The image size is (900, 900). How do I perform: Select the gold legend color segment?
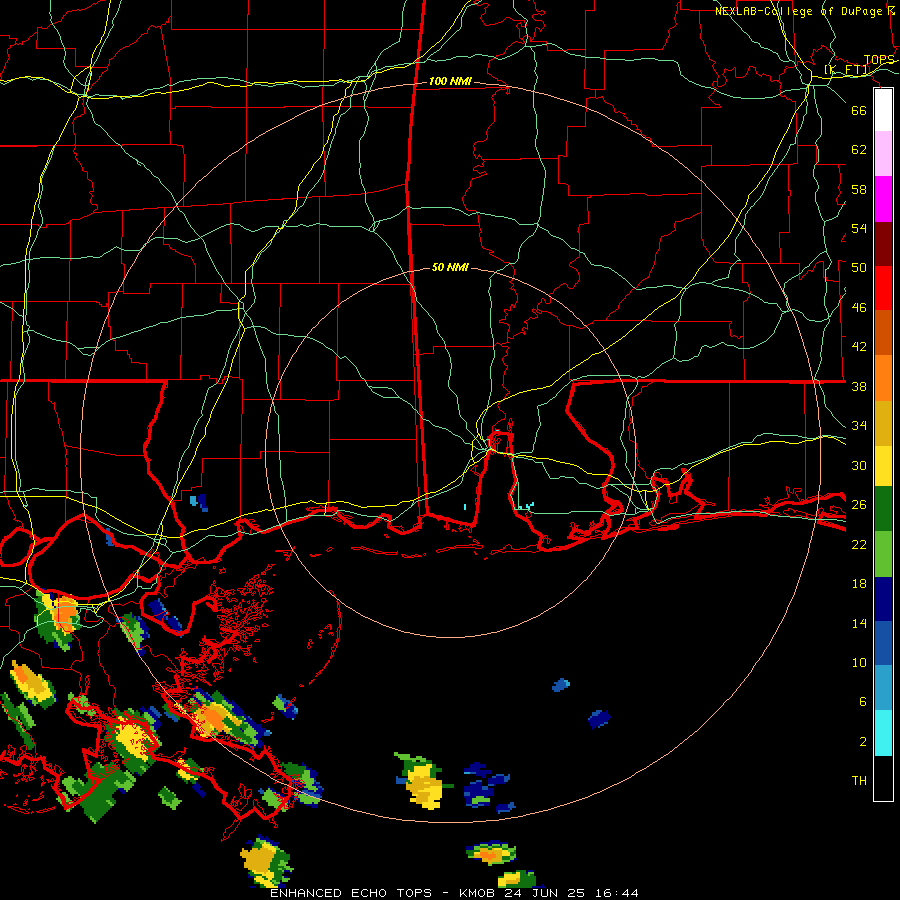click(883, 424)
